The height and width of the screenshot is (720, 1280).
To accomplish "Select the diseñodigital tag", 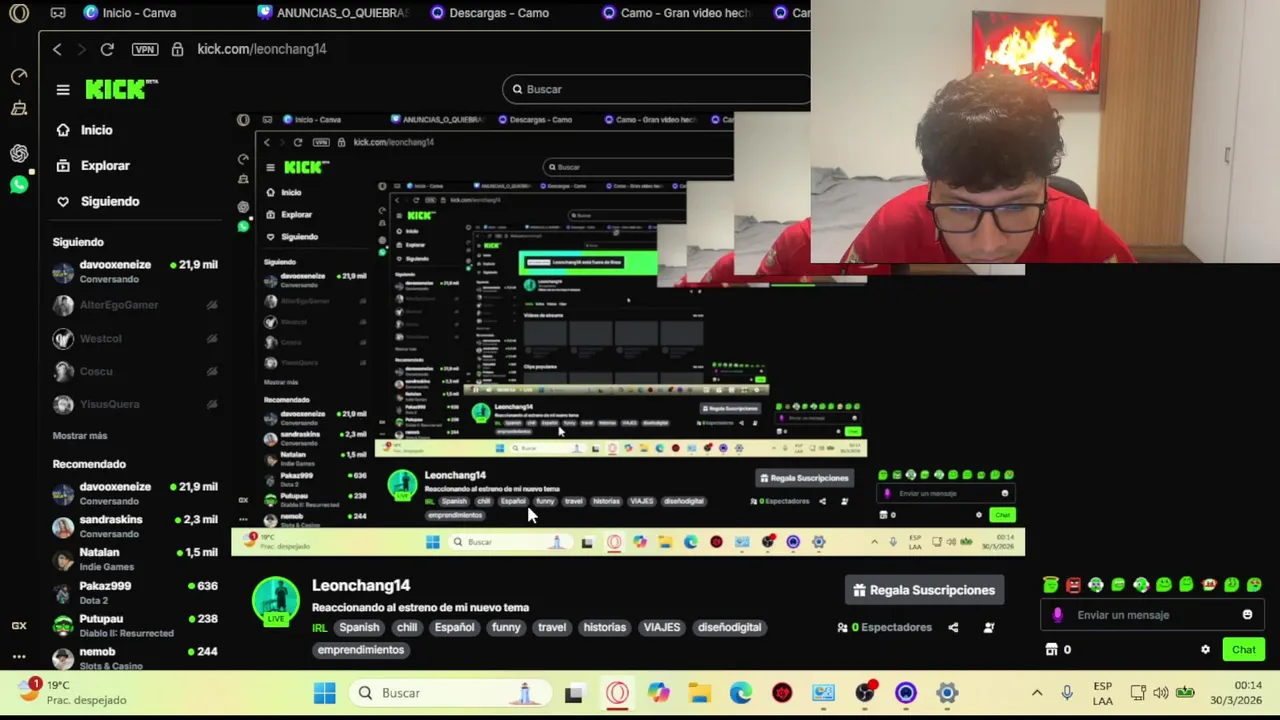I will coord(729,628).
